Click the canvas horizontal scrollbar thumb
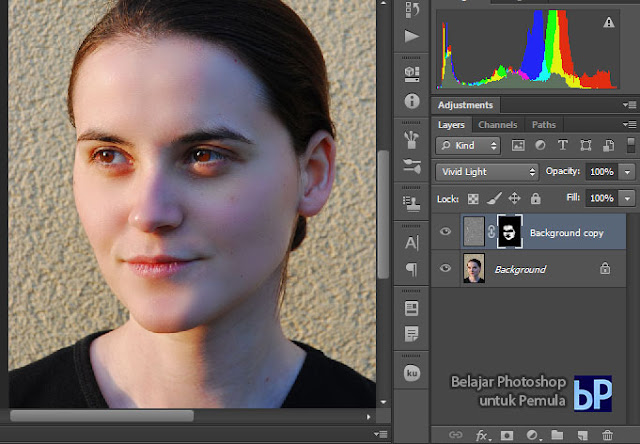 (x=102, y=416)
